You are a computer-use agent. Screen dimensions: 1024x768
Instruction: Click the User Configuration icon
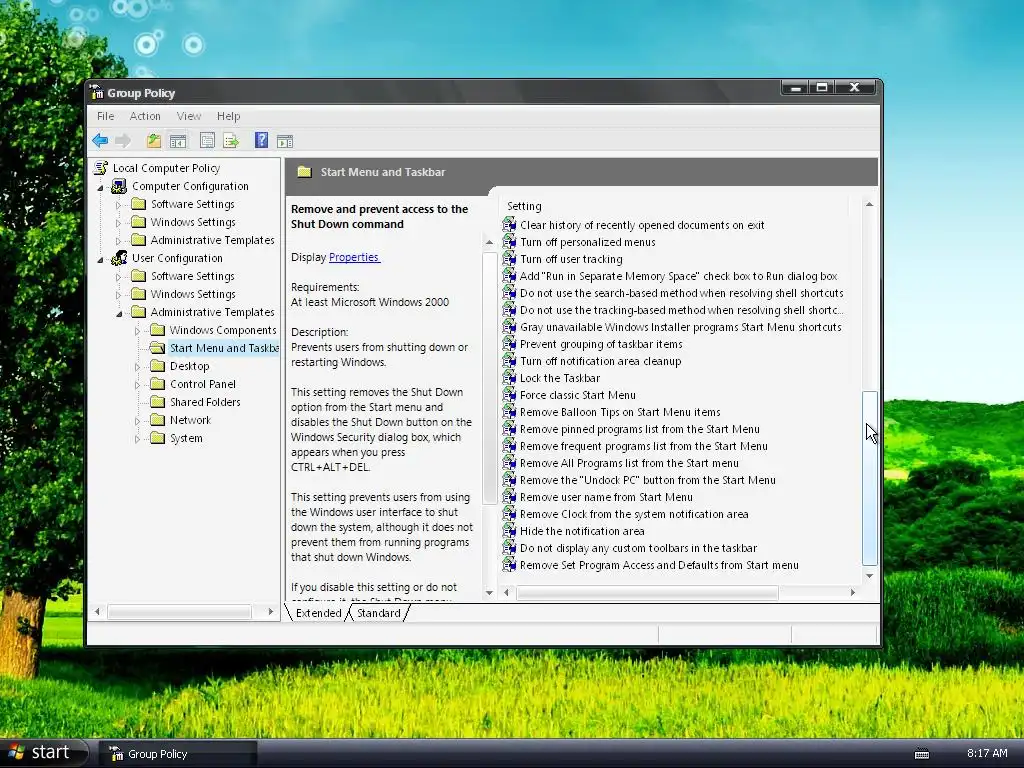click(119, 258)
